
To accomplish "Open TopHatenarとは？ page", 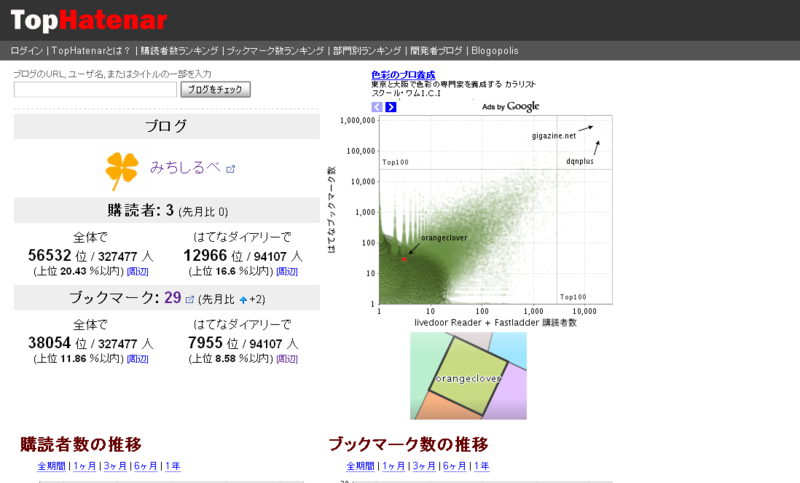I will tap(91, 50).
